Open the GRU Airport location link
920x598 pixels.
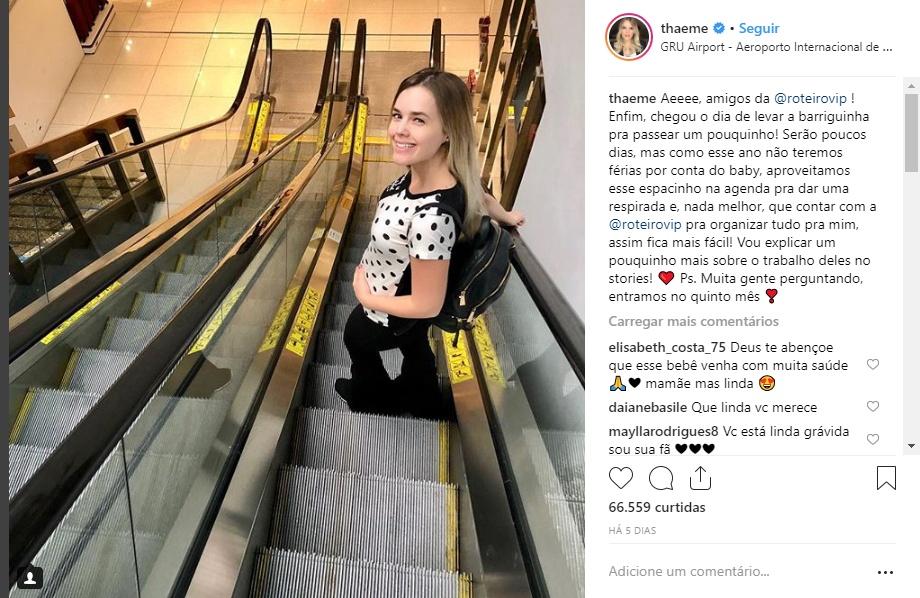tap(776, 47)
